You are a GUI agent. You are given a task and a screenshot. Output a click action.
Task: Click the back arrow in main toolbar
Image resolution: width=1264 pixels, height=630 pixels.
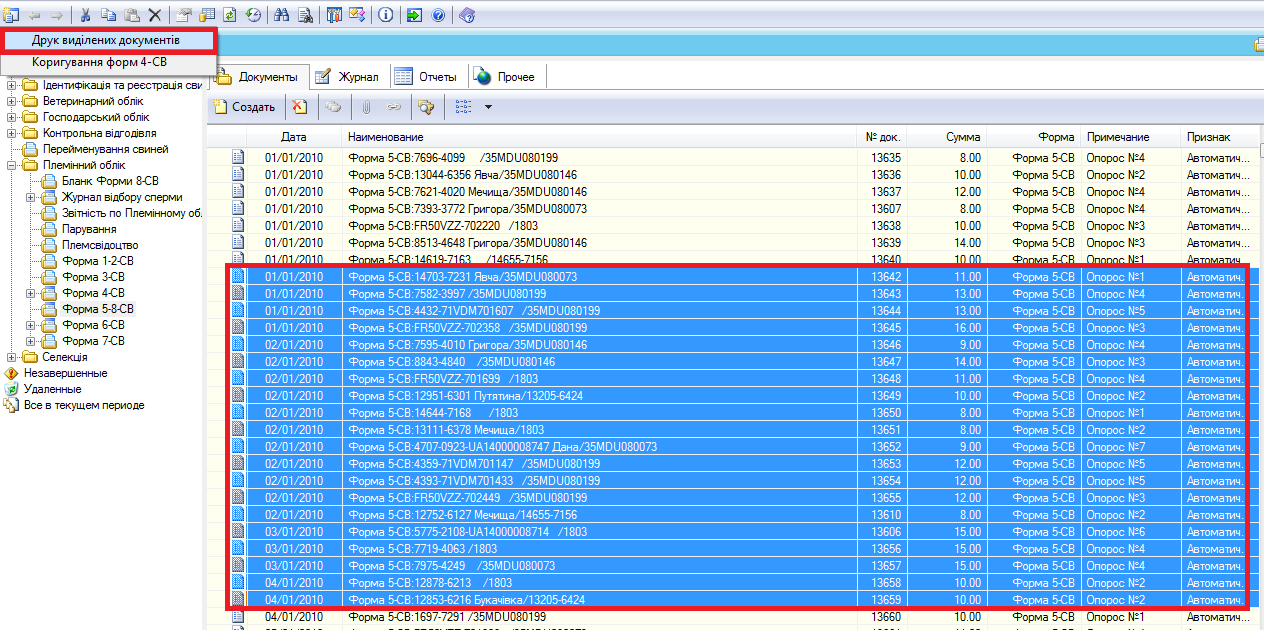(x=35, y=15)
